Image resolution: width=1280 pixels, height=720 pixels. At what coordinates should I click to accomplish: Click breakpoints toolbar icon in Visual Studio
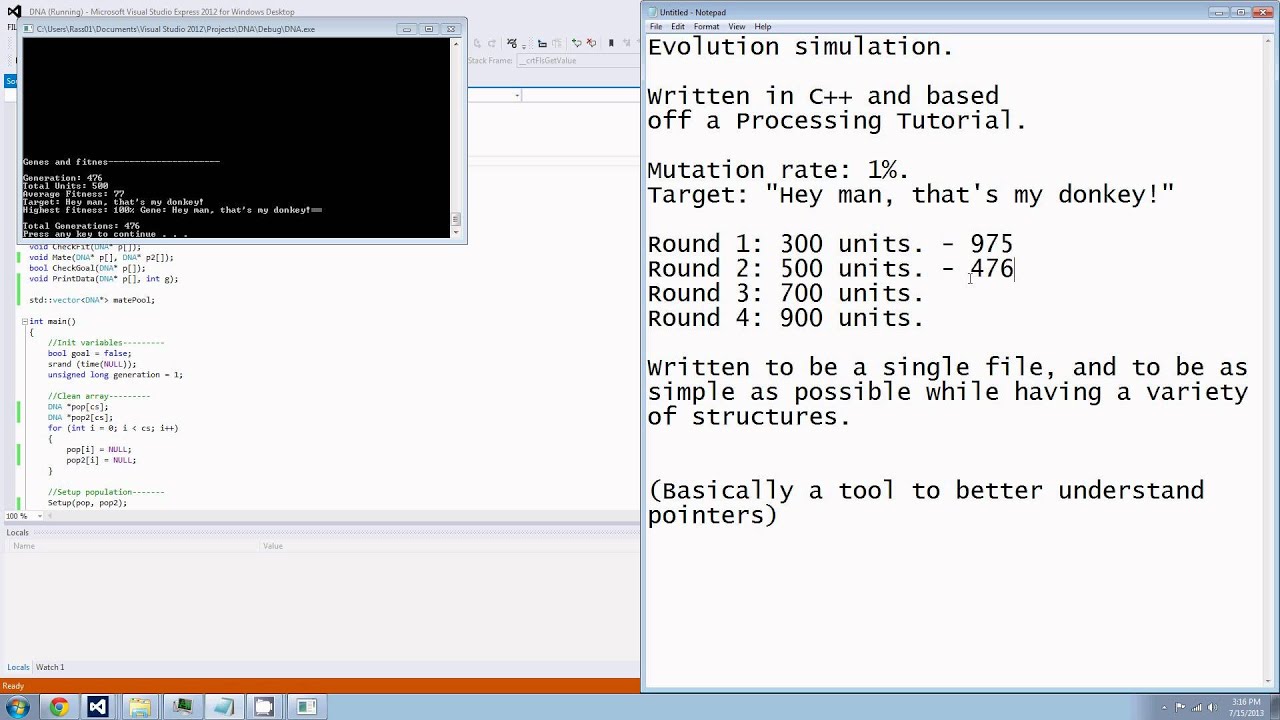(x=512, y=43)
